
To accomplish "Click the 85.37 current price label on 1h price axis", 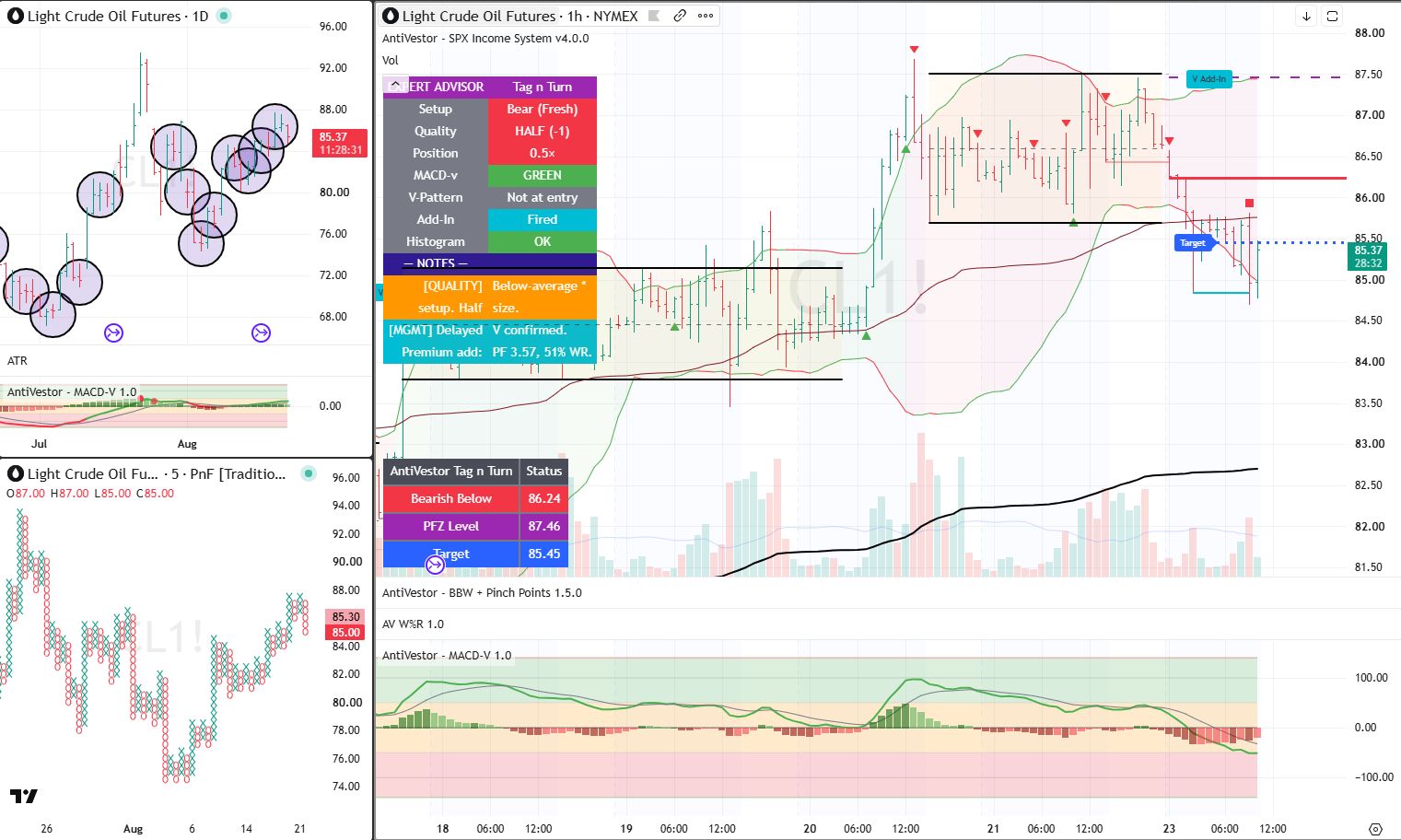I will (1369, 256).
